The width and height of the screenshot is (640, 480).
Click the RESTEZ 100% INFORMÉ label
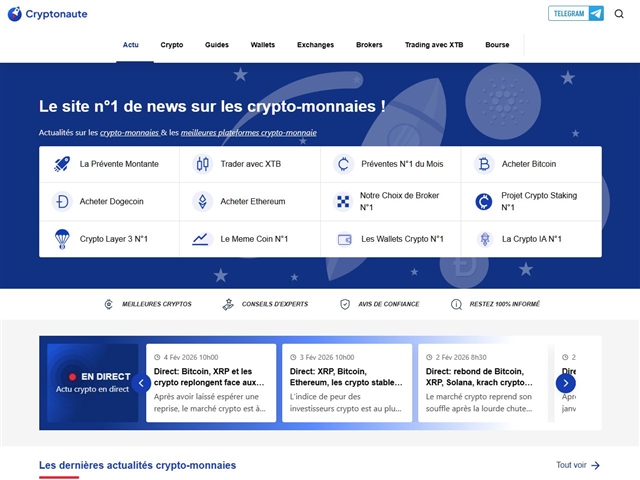point(504,304)
